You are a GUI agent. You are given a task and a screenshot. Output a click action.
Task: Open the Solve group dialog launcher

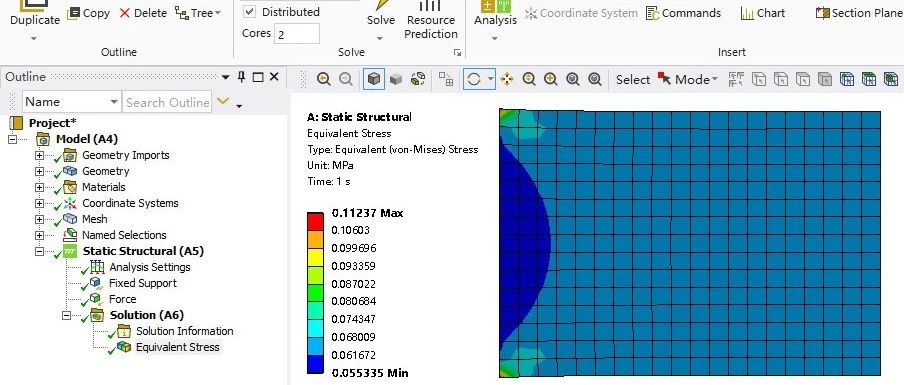457,52
